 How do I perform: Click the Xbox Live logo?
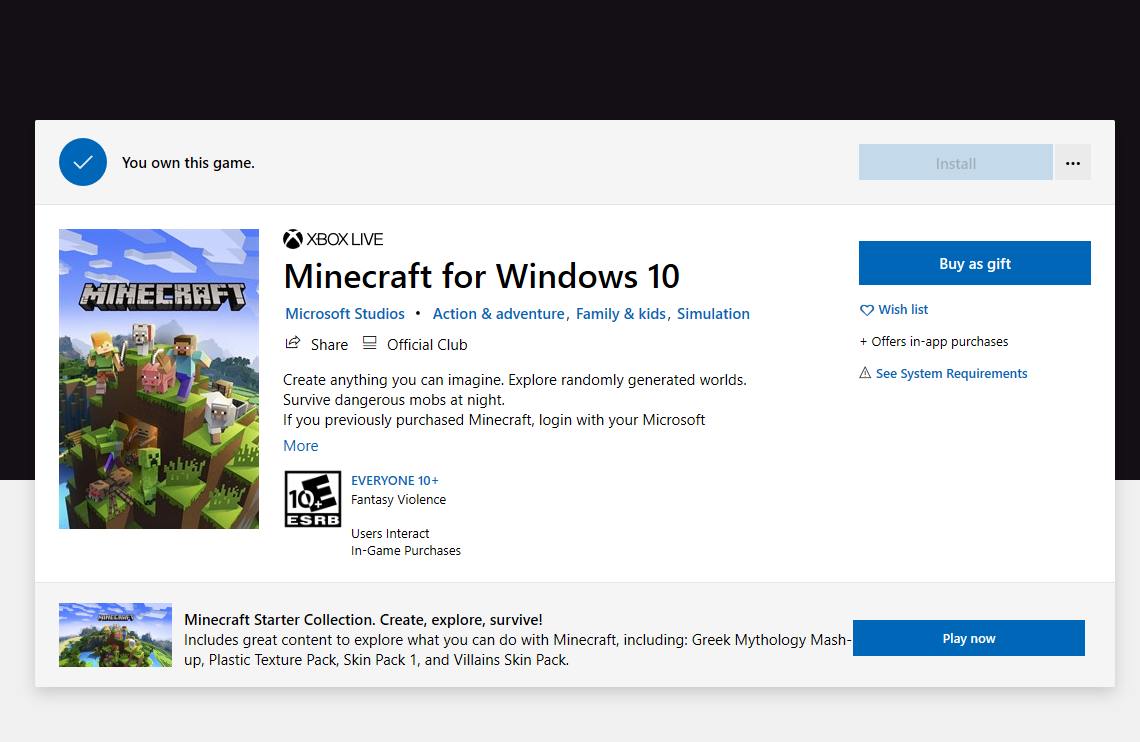tap(333, 239)
